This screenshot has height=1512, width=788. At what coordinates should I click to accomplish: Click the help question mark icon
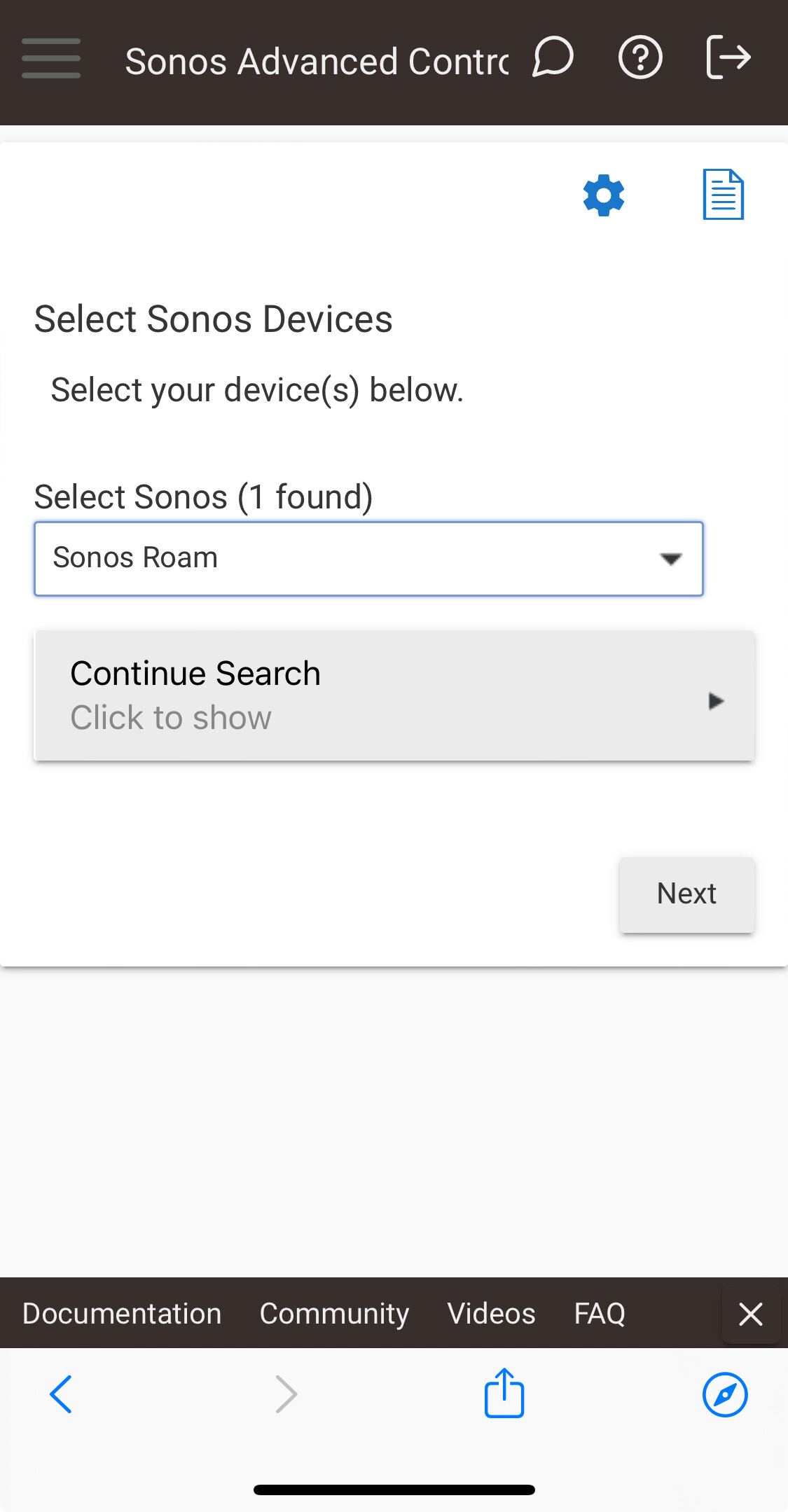click(640, 58)
